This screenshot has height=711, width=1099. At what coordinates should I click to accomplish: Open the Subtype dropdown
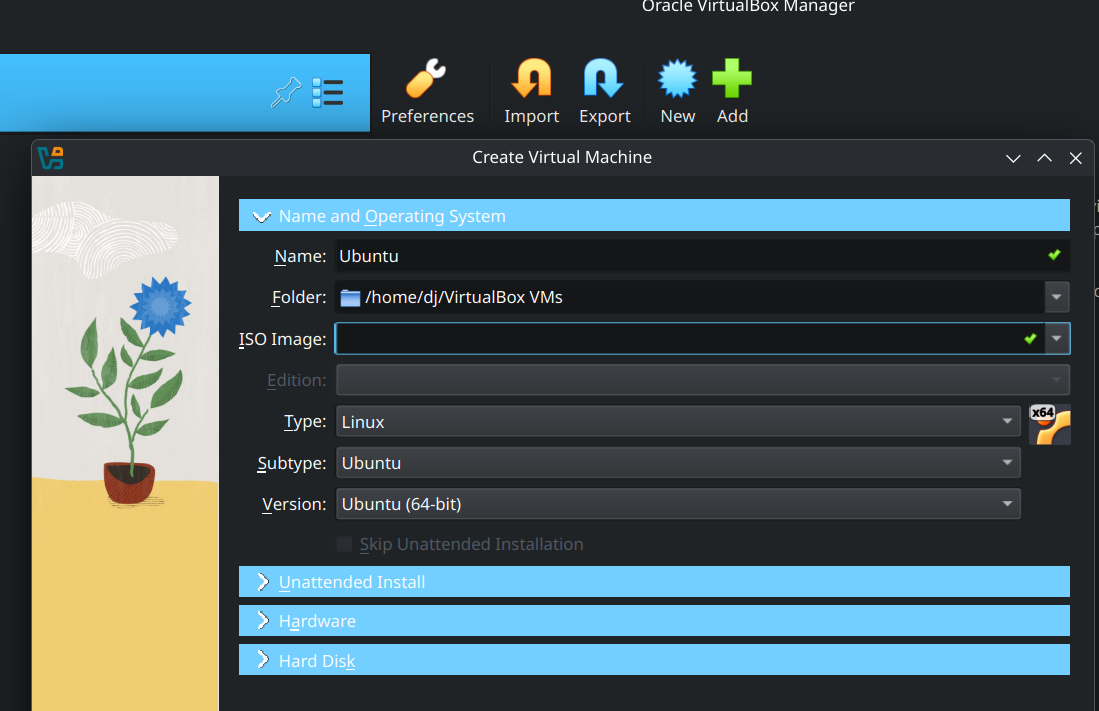click(1007, 462)
